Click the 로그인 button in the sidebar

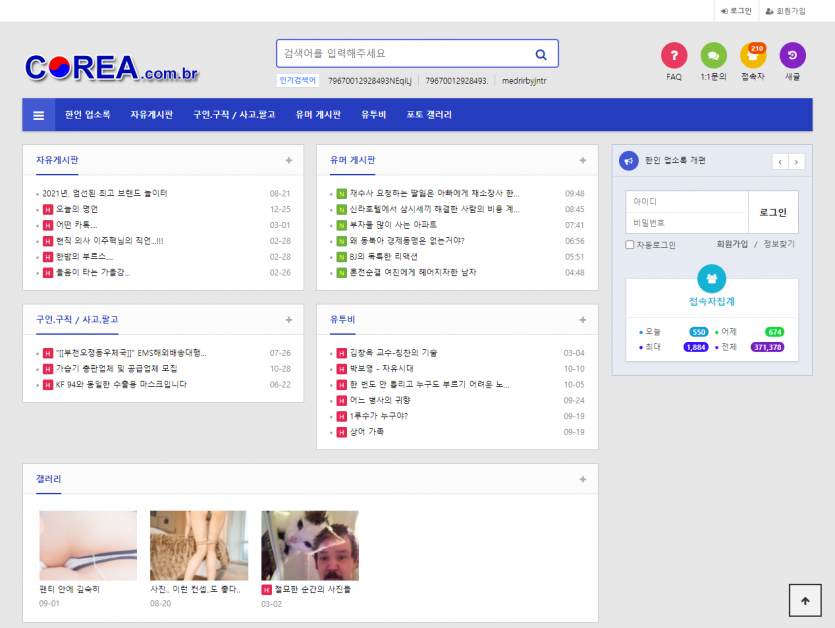click(771, 211)
